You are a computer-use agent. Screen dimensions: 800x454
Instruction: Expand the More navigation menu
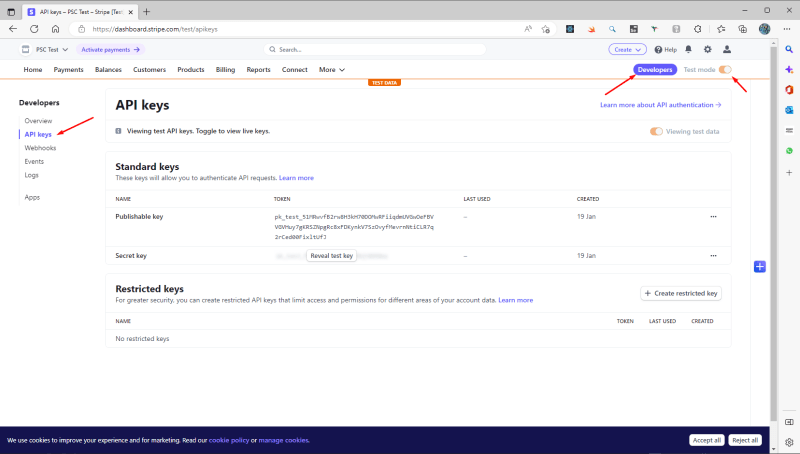point(332,69)
